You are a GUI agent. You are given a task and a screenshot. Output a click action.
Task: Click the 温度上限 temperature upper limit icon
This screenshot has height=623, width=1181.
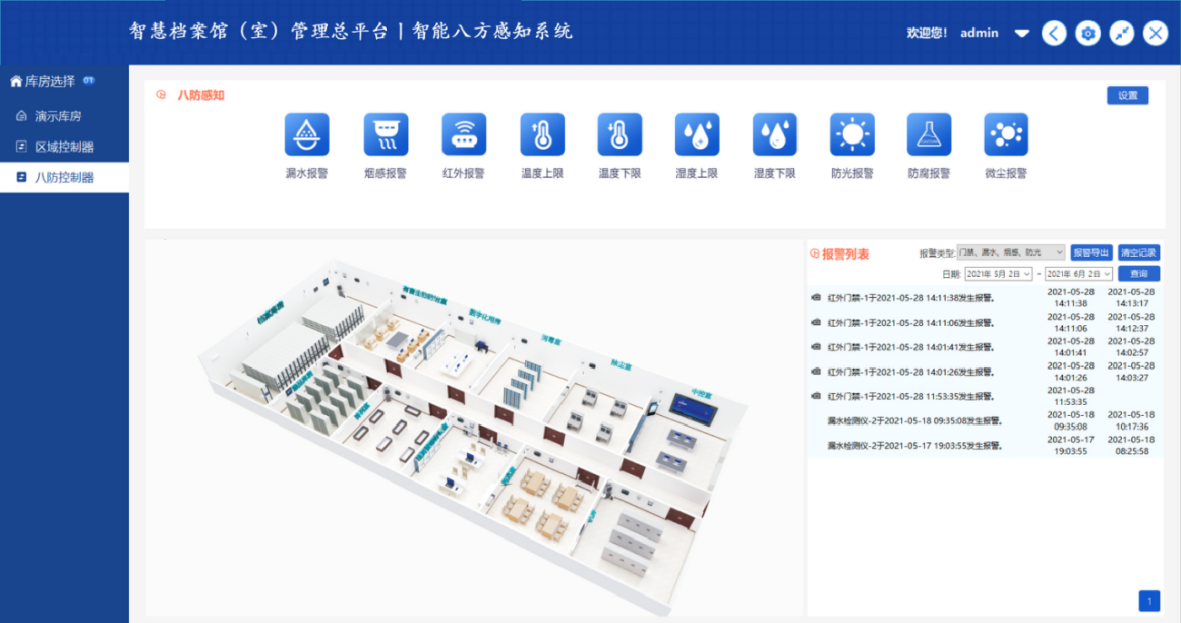pyautogui.click(x=542, y=134)
